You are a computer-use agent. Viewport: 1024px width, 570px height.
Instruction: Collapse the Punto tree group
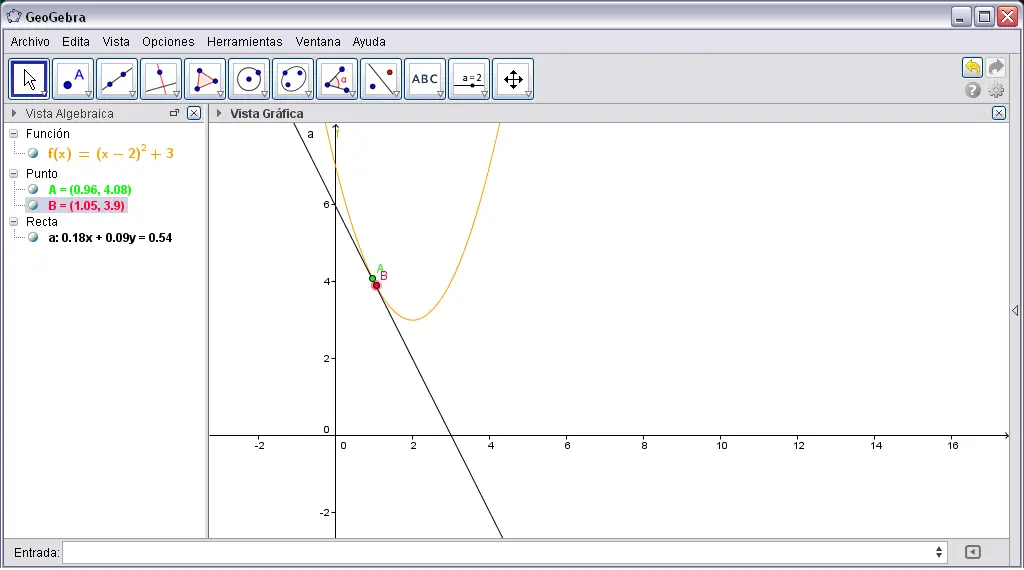pos(14,174)
